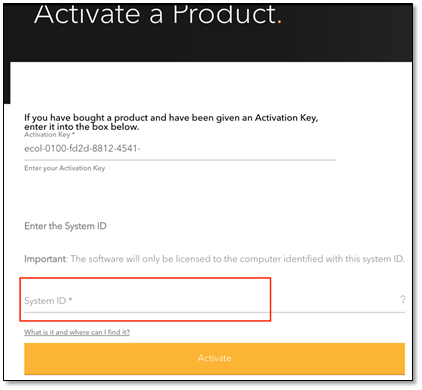Viewport: 422px width, 390px height.
Task: Click the 'System ID *' placeholder text
Action: [x=48, y=301]
